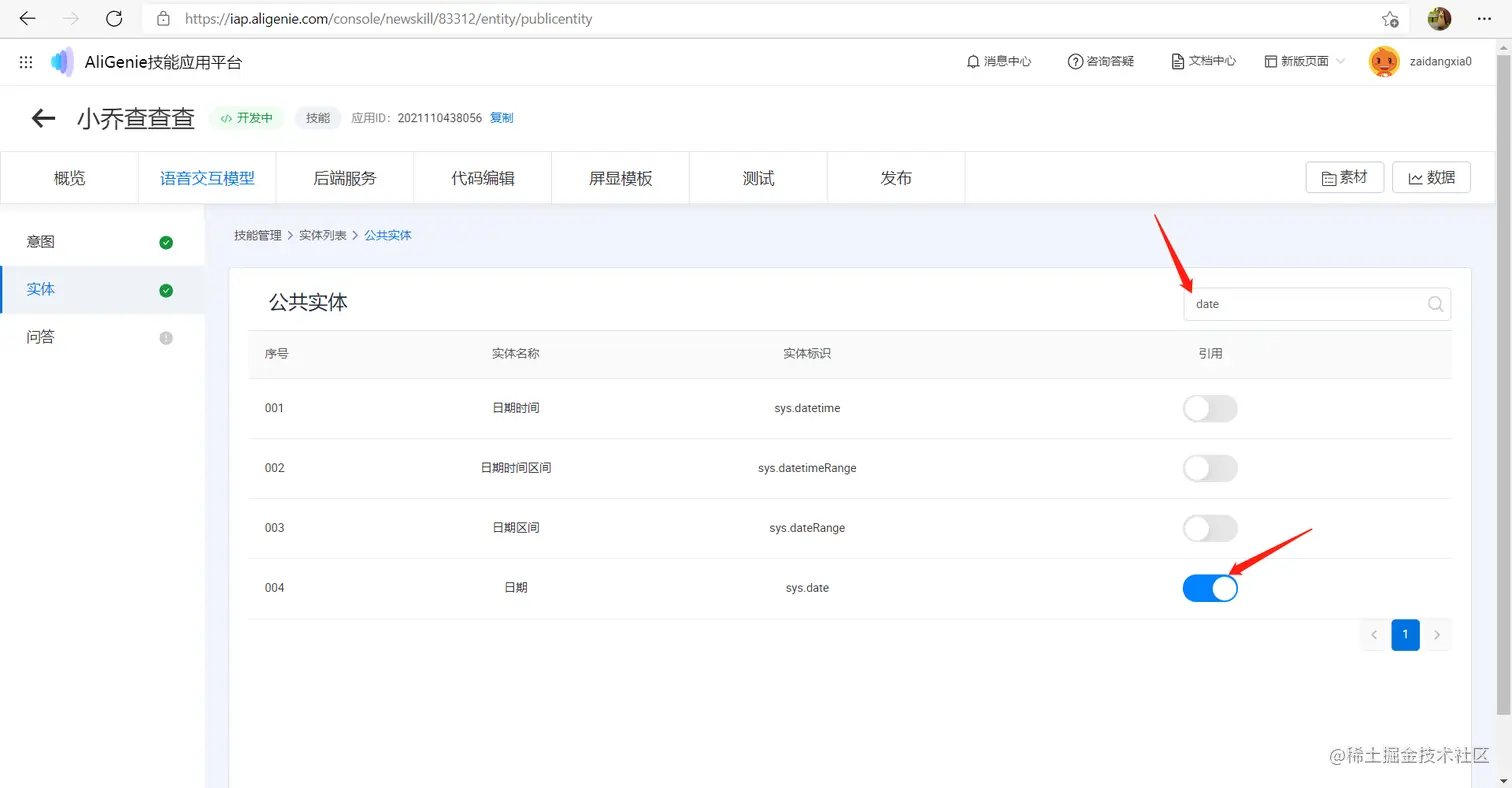The width and height of the screenshot is (1512, 788).
Task: Click the 素材 button
Action: click(1344, 177)
